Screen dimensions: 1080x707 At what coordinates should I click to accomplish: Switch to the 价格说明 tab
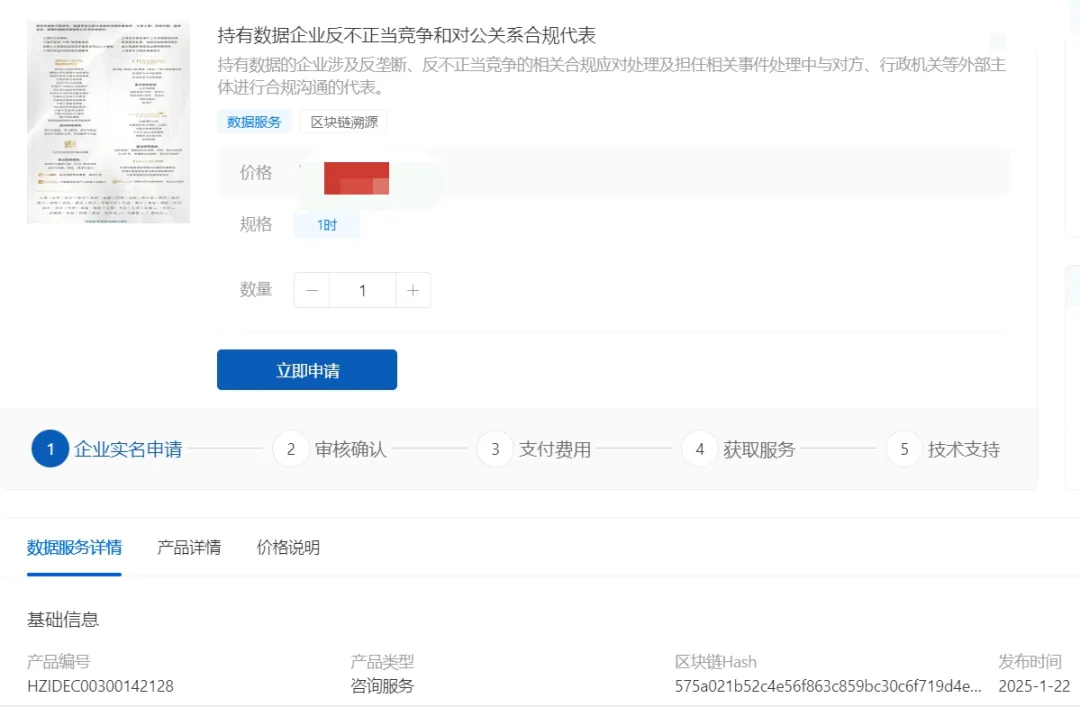pos(288,547)
